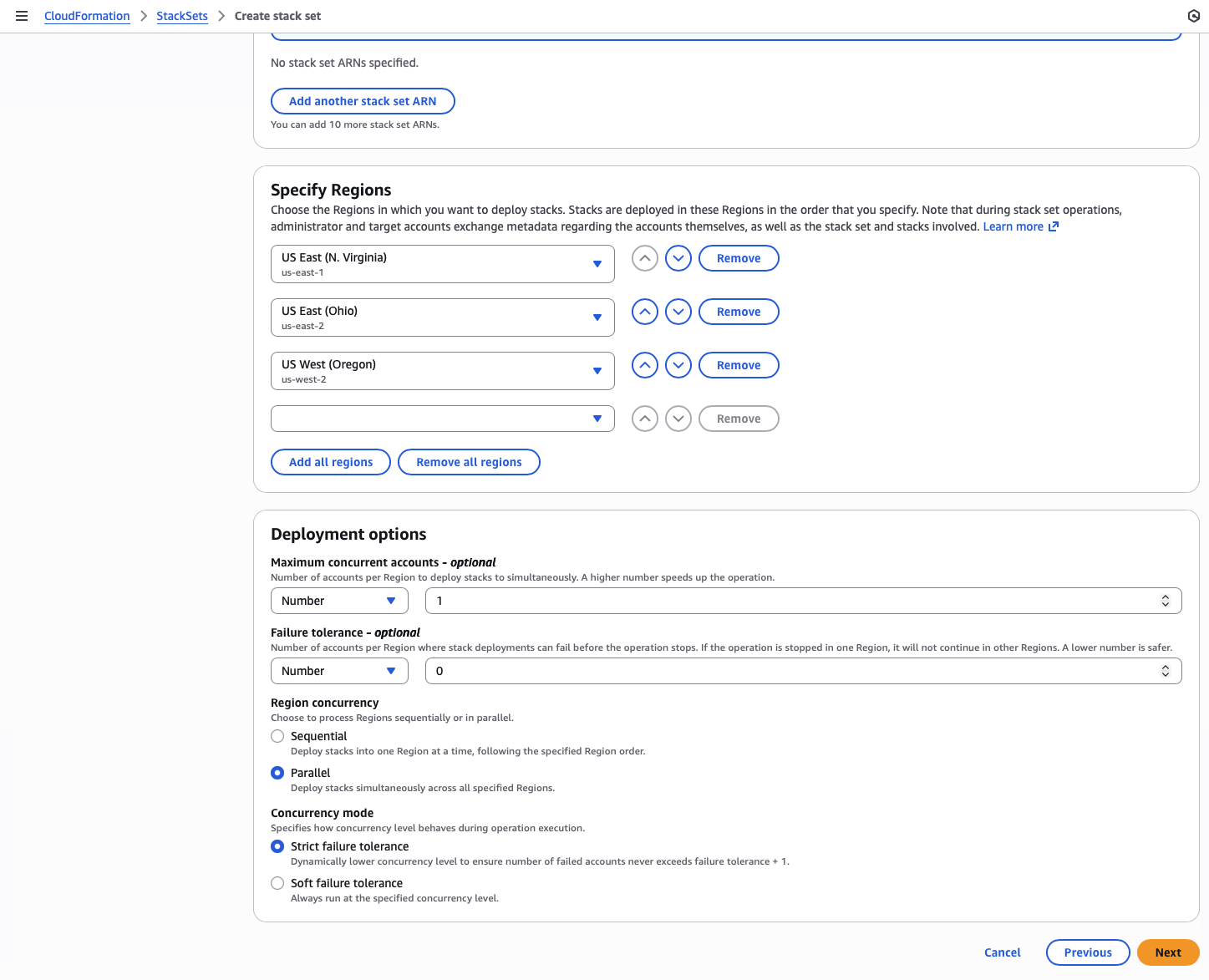Open the US East (N. Virginia) region dropdown
1209x980 pixels.
[x=442, y=264]
